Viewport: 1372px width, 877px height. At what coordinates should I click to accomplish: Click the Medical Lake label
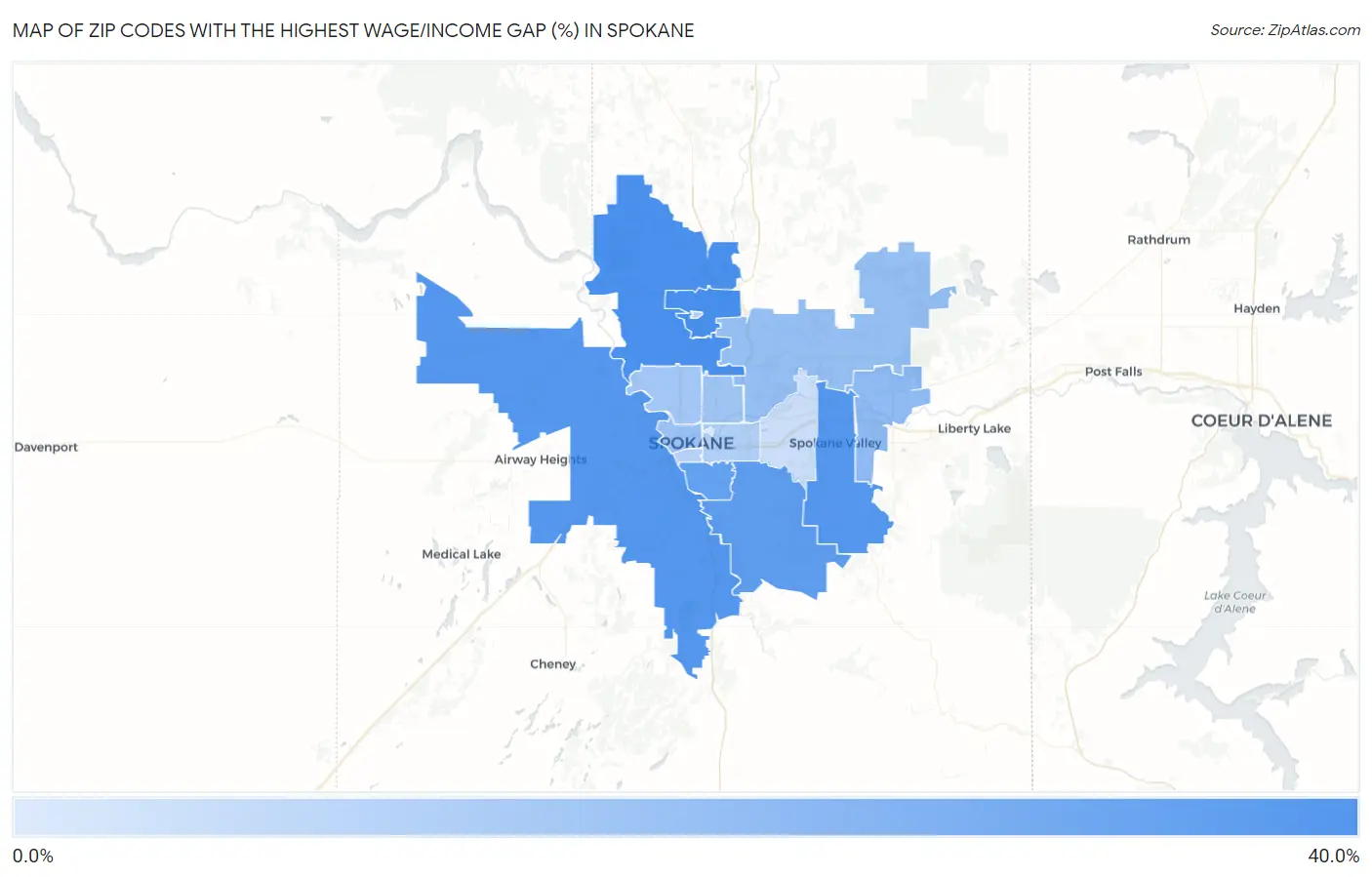click(x=461, y=554)
